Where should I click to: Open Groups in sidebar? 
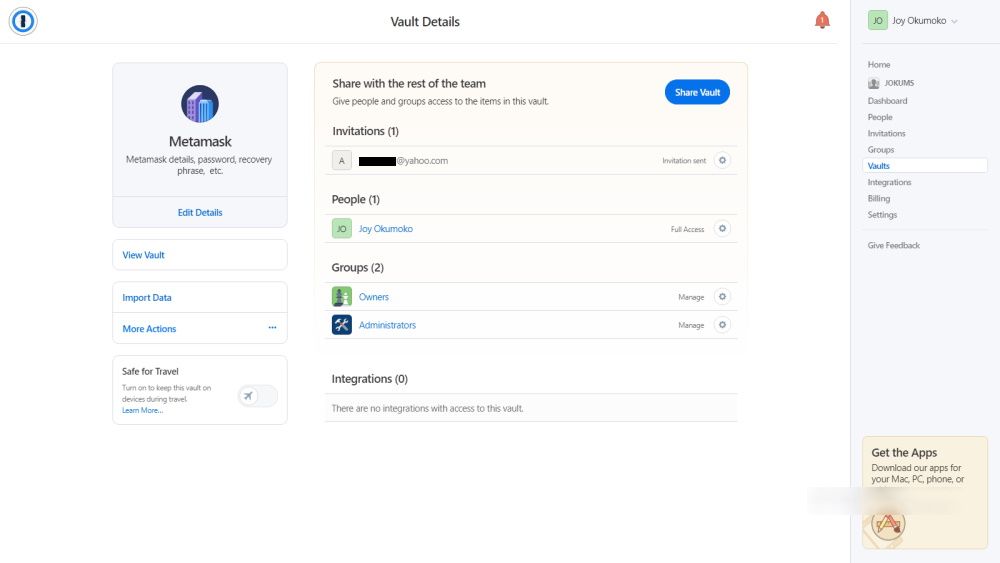coord(881,150)
